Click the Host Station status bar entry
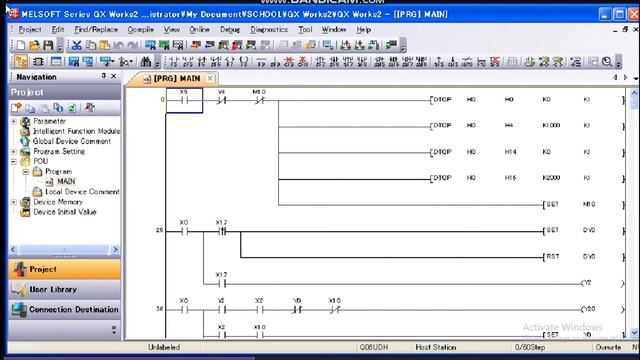The image size is (640, 360). [436, 347]
